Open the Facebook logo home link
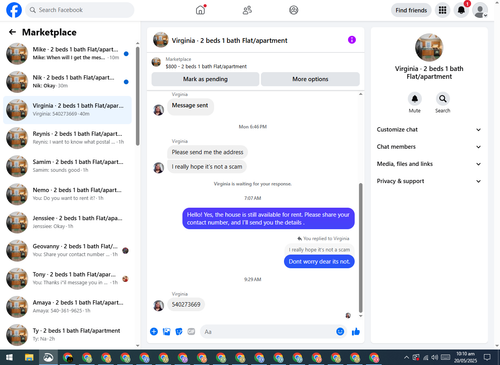Viewport: 500px width, 365px height. click(14, 10)
